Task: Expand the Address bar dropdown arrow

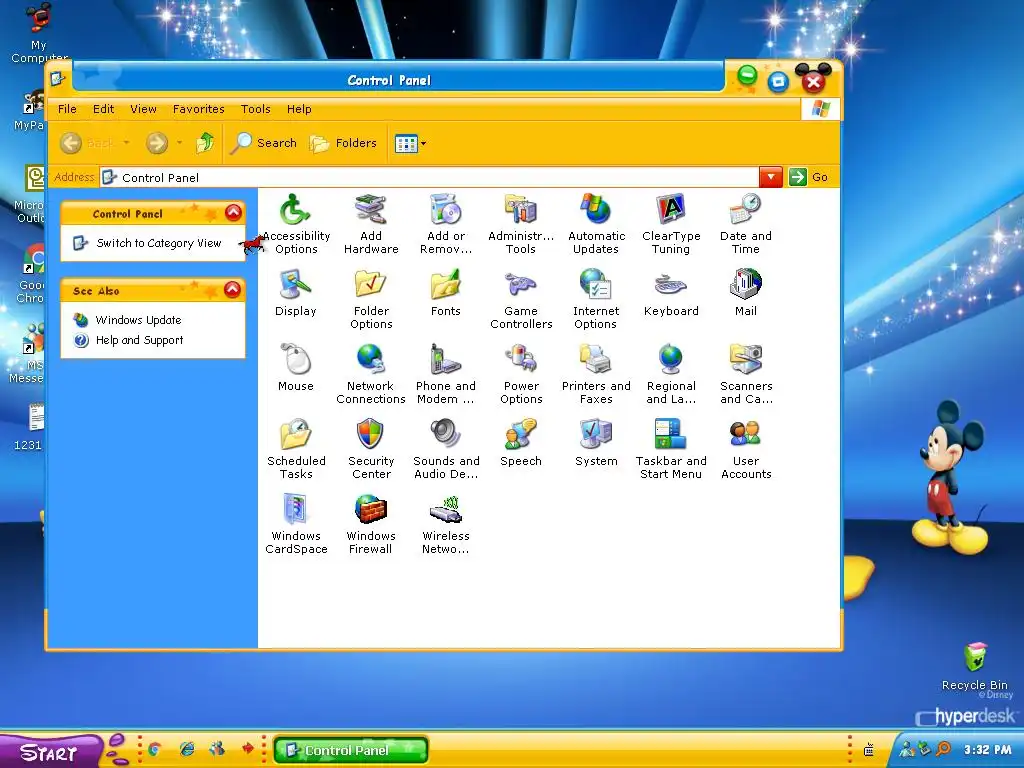Action: point(771,177)
